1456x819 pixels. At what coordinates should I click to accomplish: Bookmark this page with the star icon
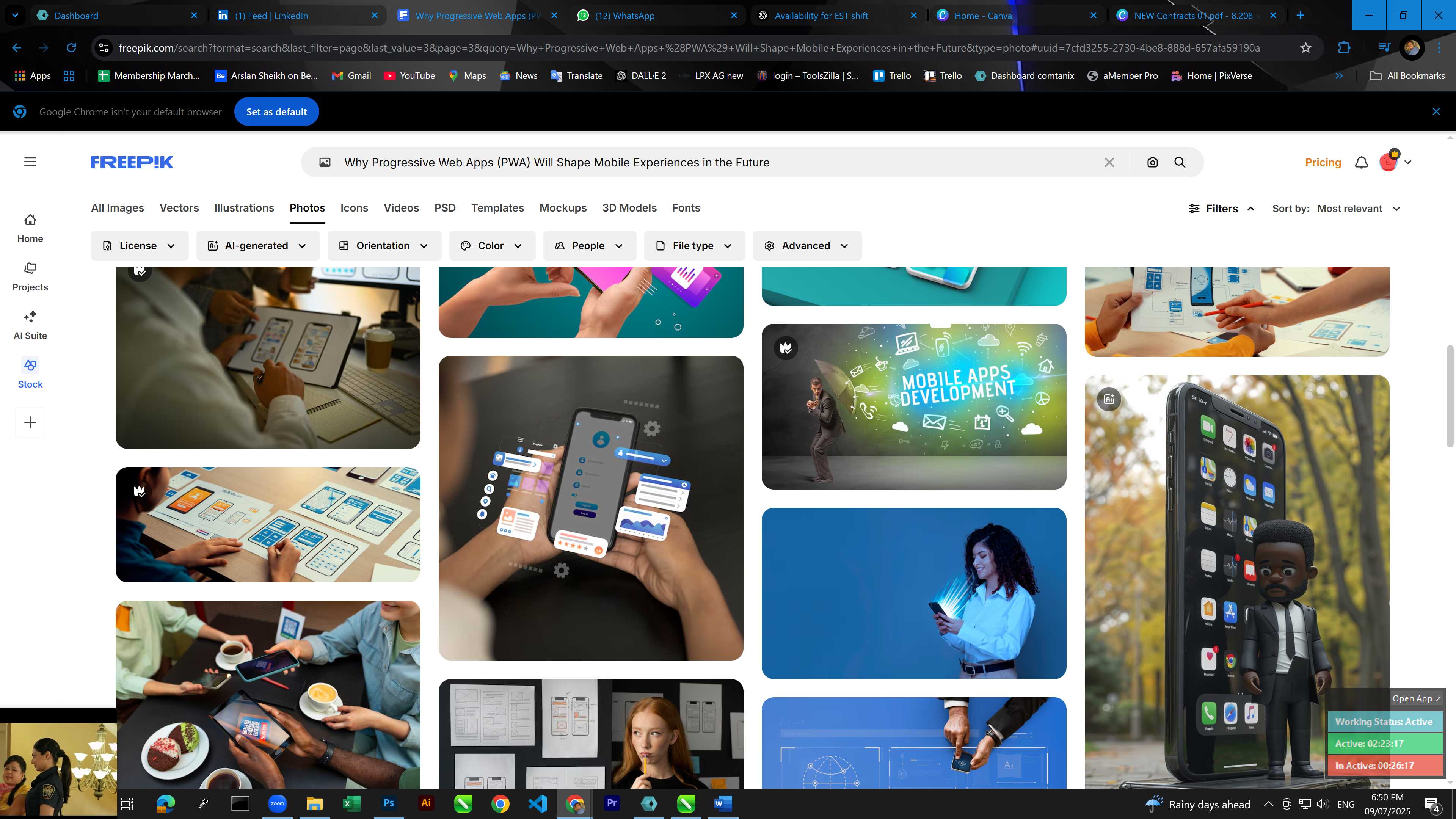1305,48
